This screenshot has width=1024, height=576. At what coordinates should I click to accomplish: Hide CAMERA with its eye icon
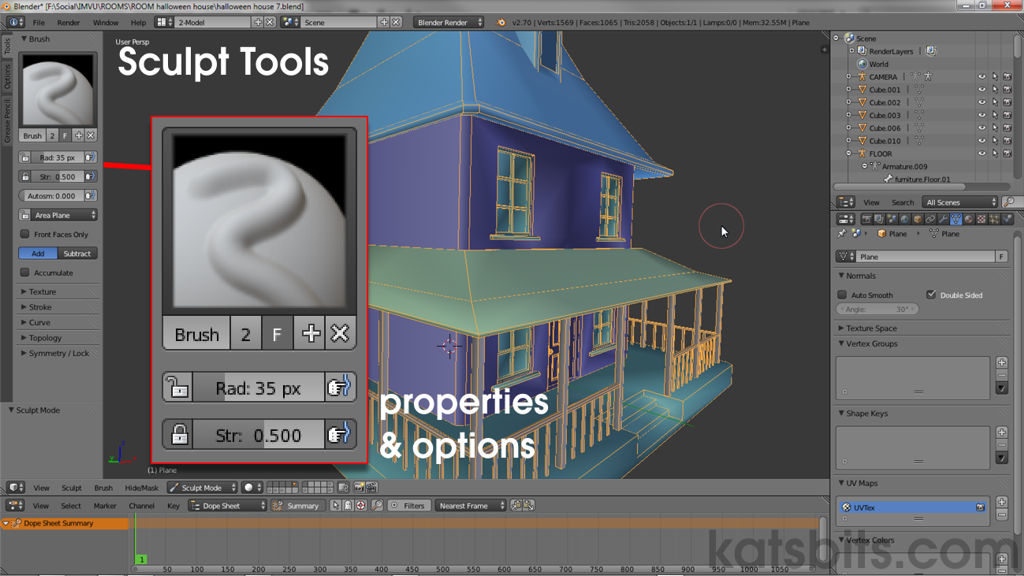click(982, 77)
